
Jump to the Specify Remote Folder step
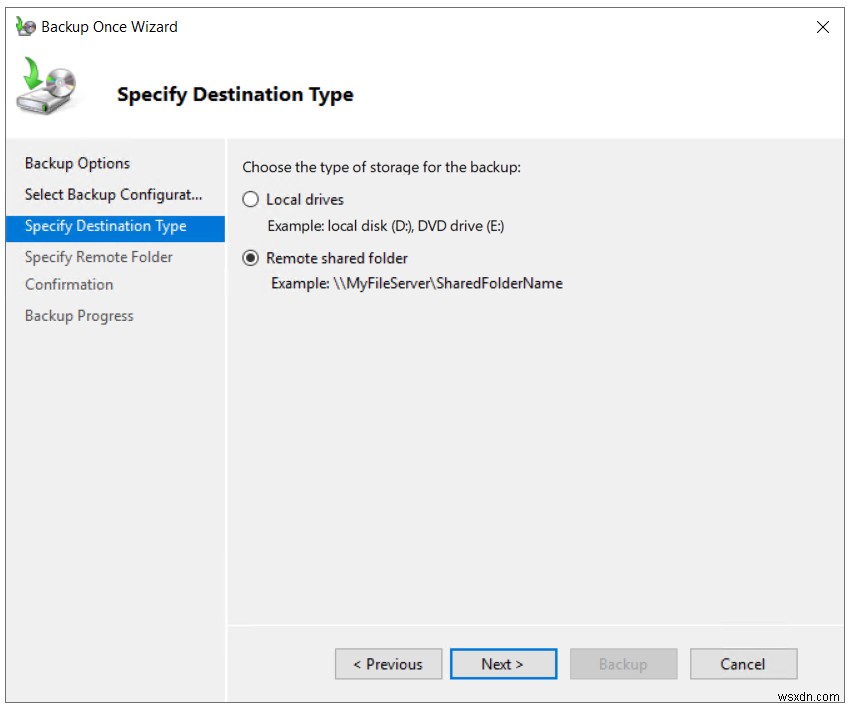pos(98,256)
